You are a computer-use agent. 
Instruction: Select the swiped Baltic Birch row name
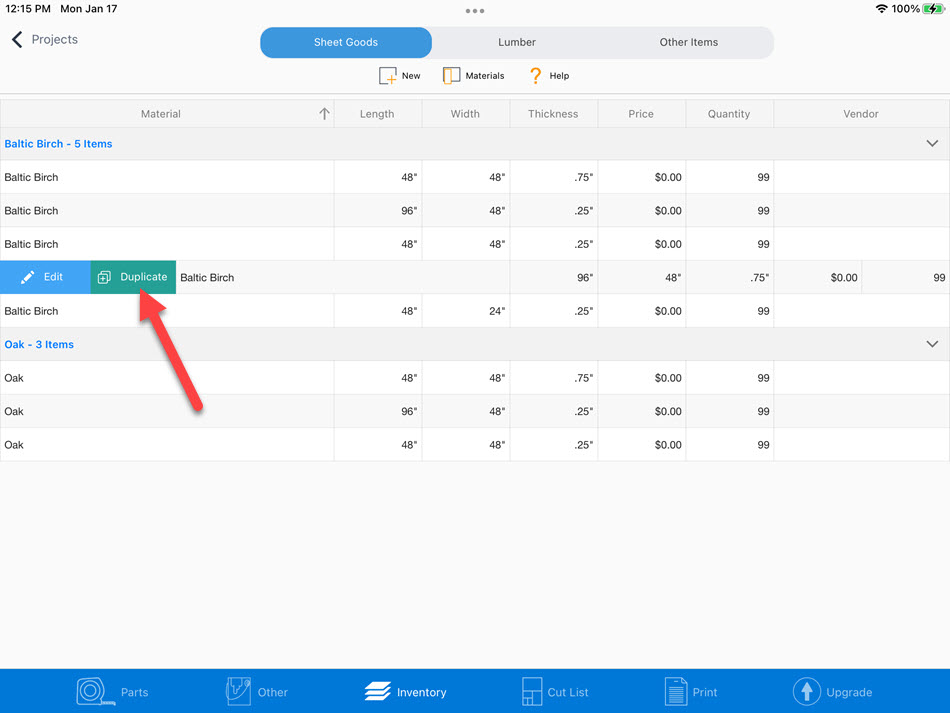[x=207, y=277]
